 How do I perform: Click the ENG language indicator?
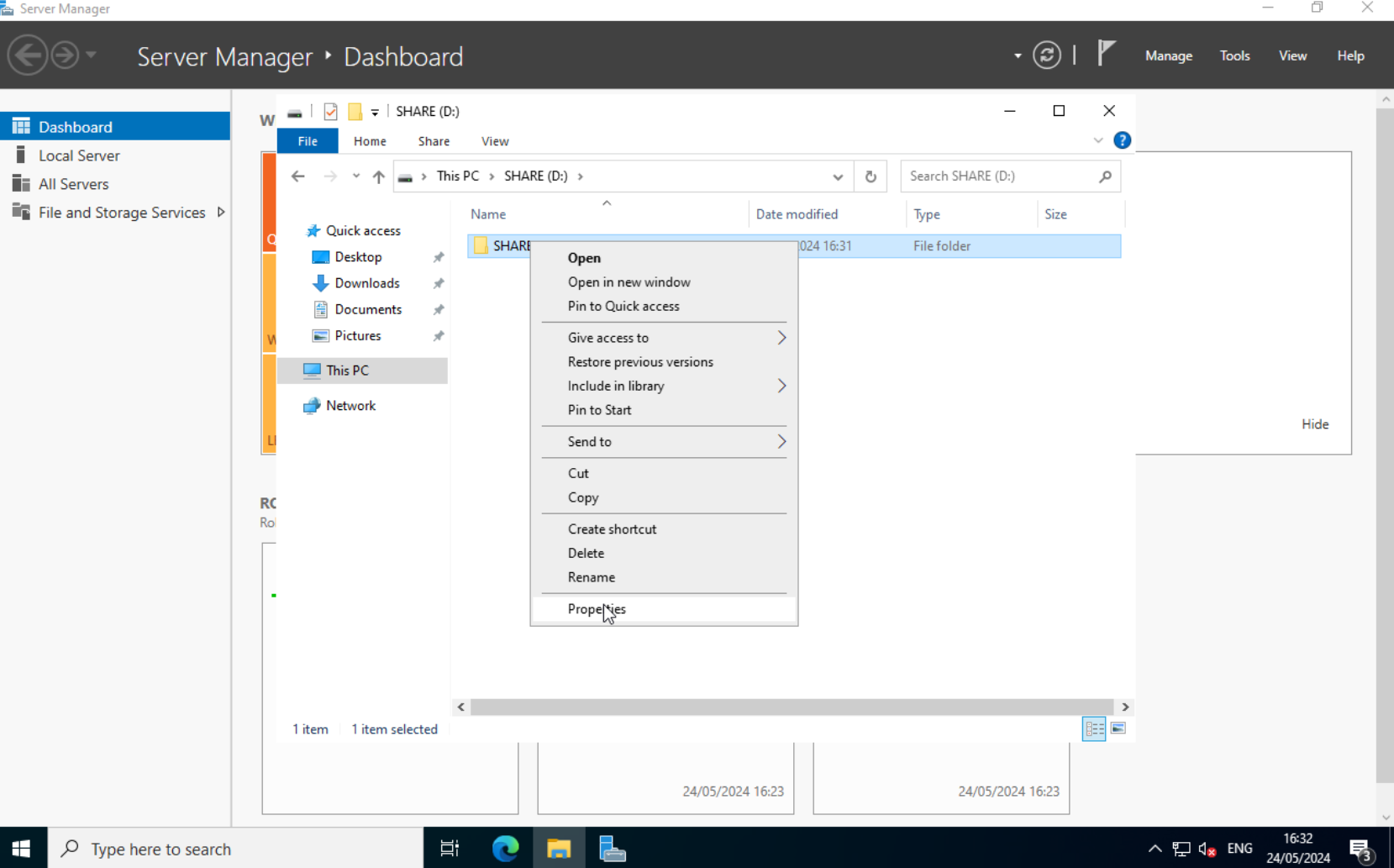tap(1239, 849)
